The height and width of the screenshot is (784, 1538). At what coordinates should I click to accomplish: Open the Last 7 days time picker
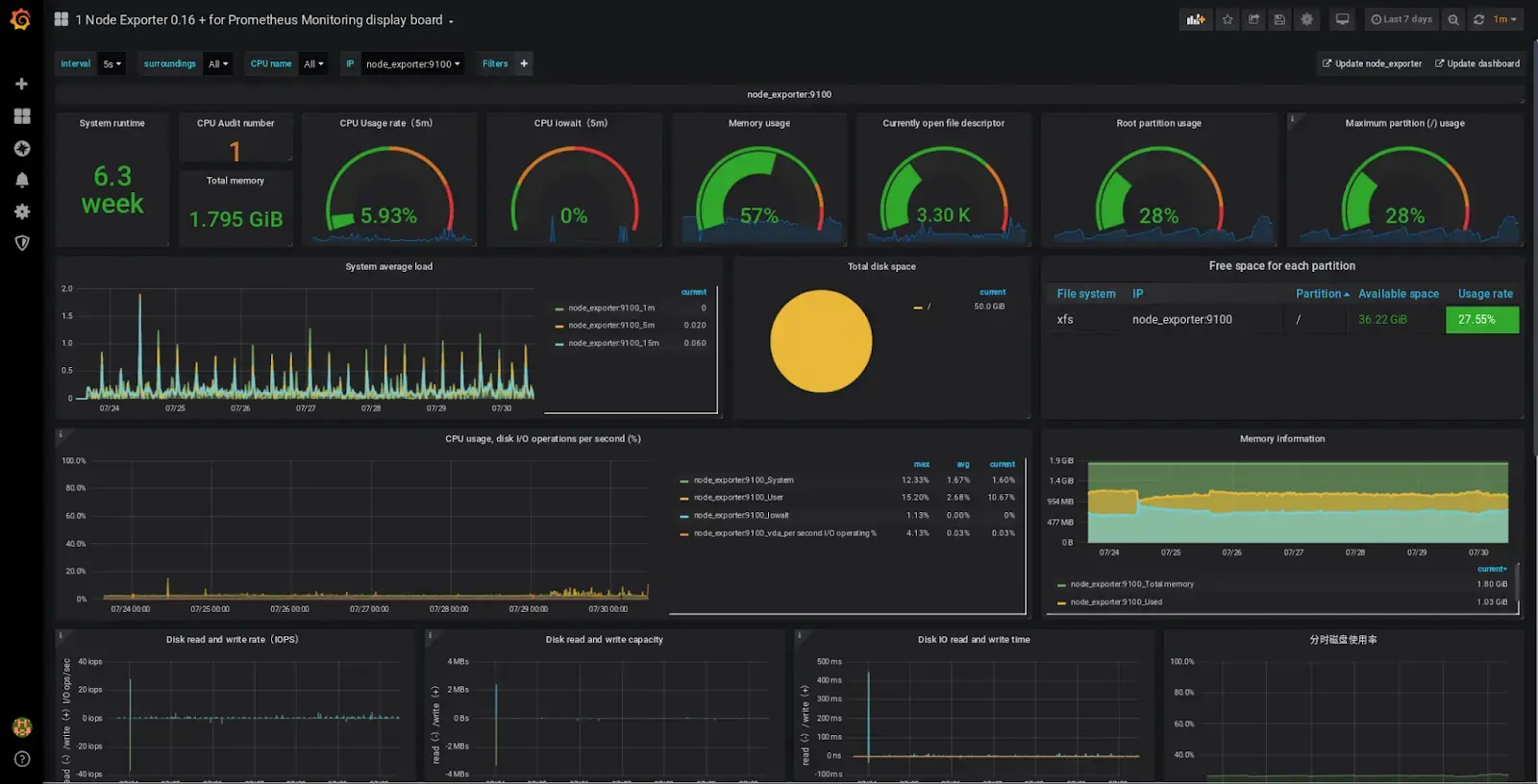coord(1402,19)
